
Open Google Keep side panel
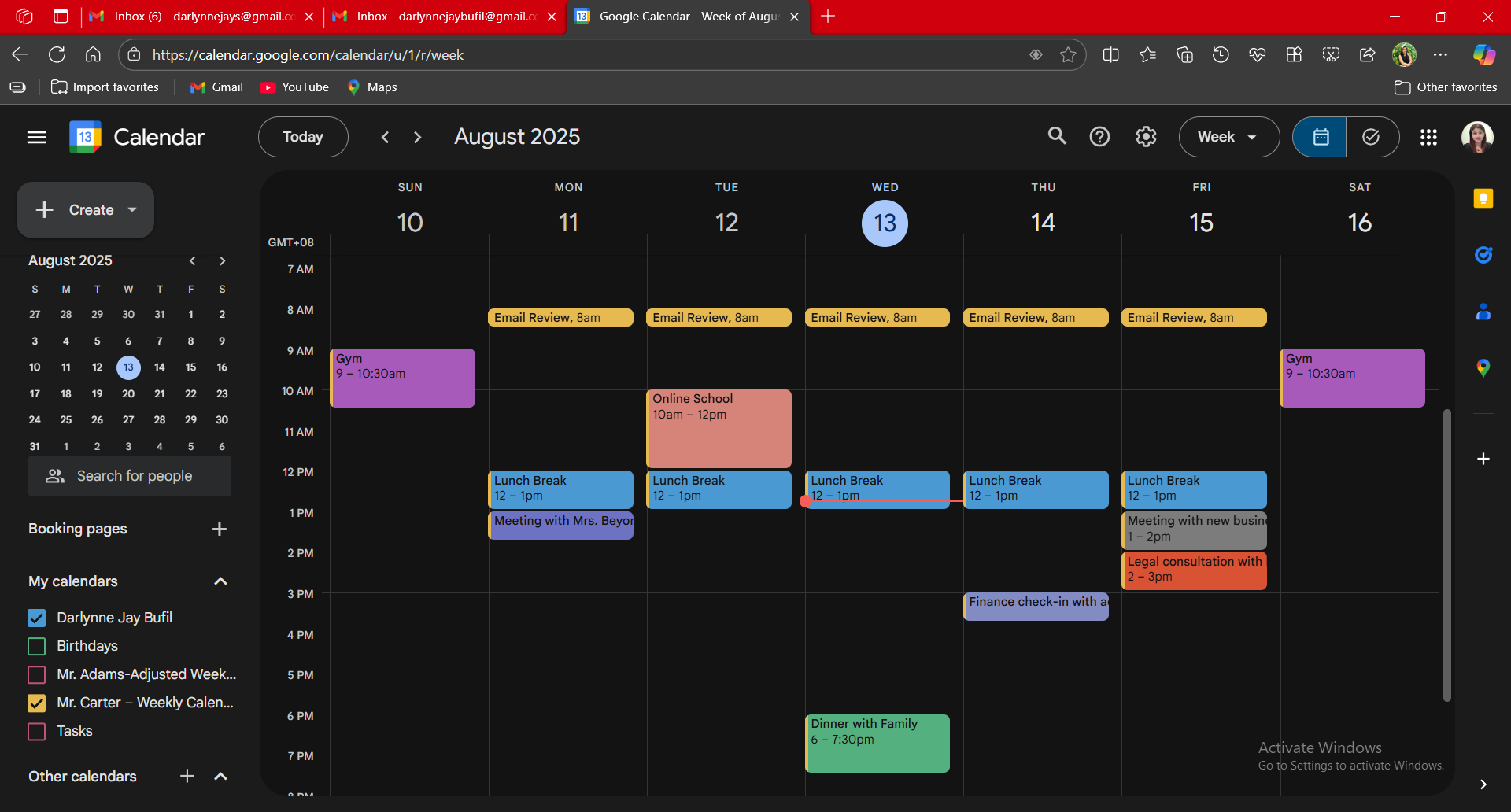click(x=1483, y=198)
